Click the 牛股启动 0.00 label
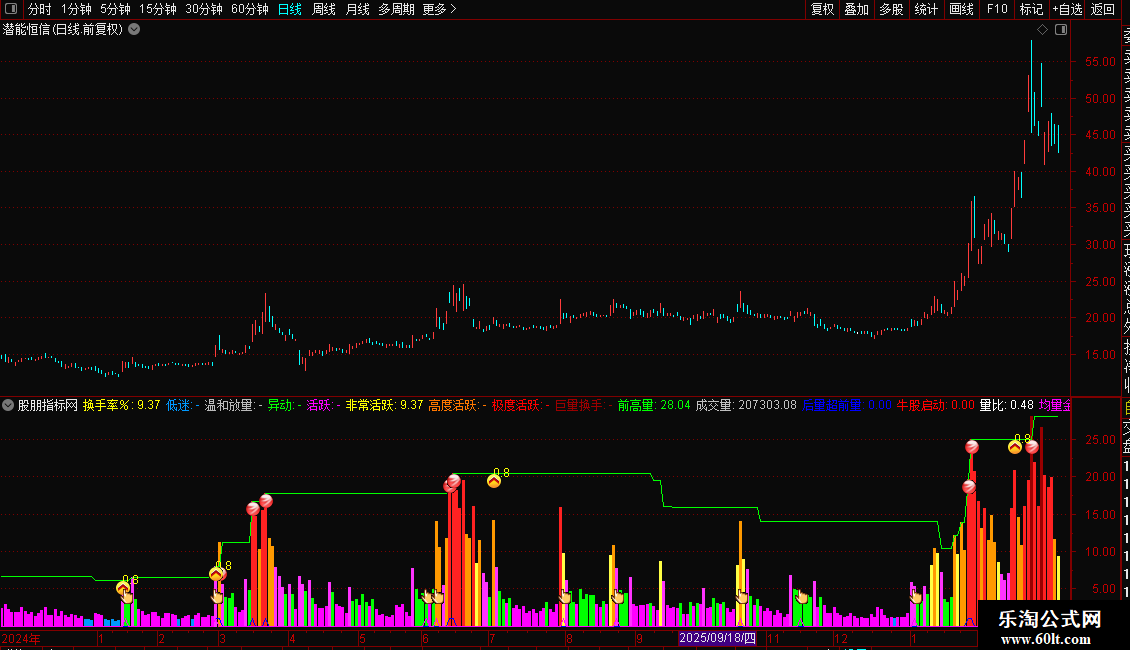 pos(935,405)
